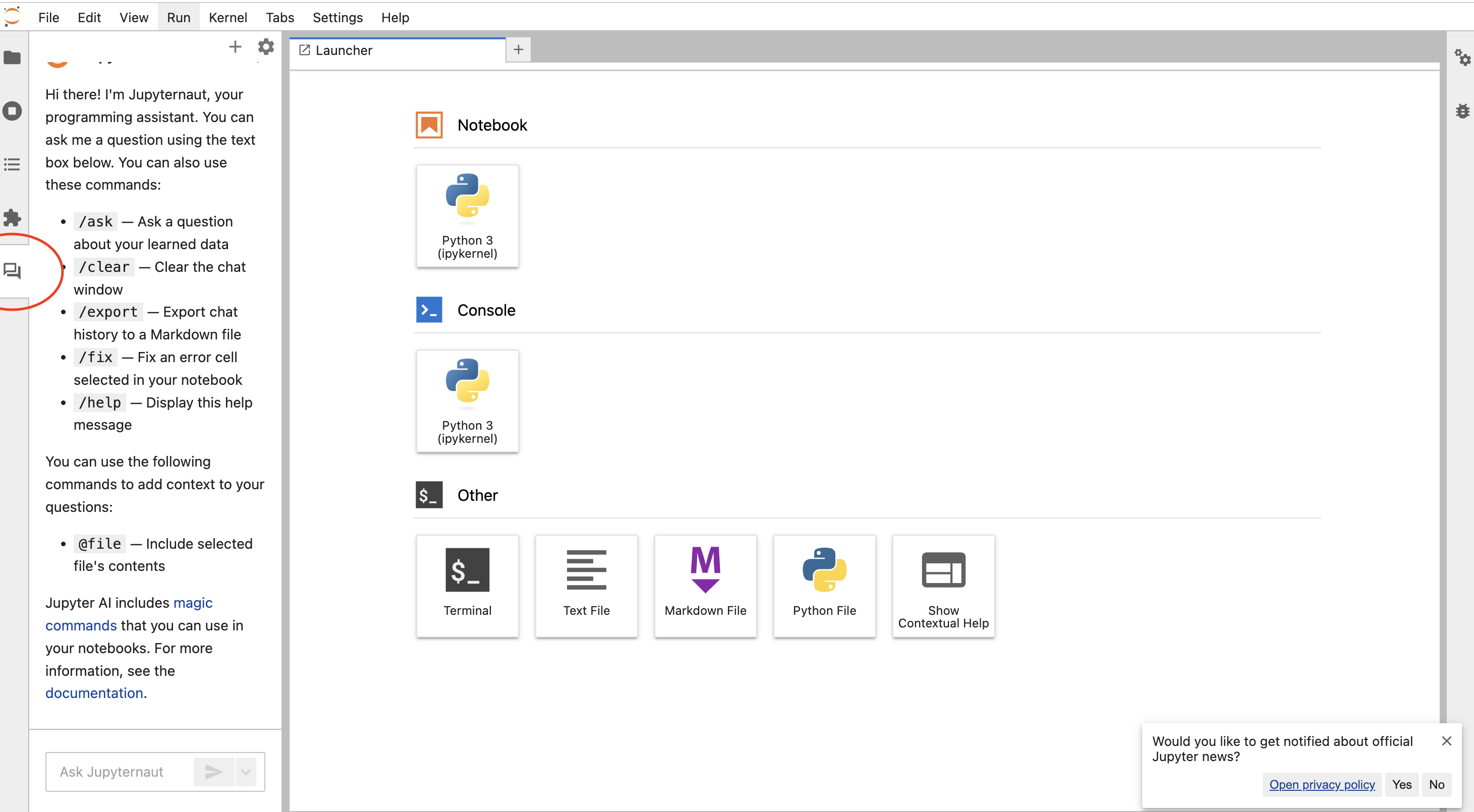Open the Tabs menu
Viewport: 1474px width, 812px height.
[x=280, y=17]
